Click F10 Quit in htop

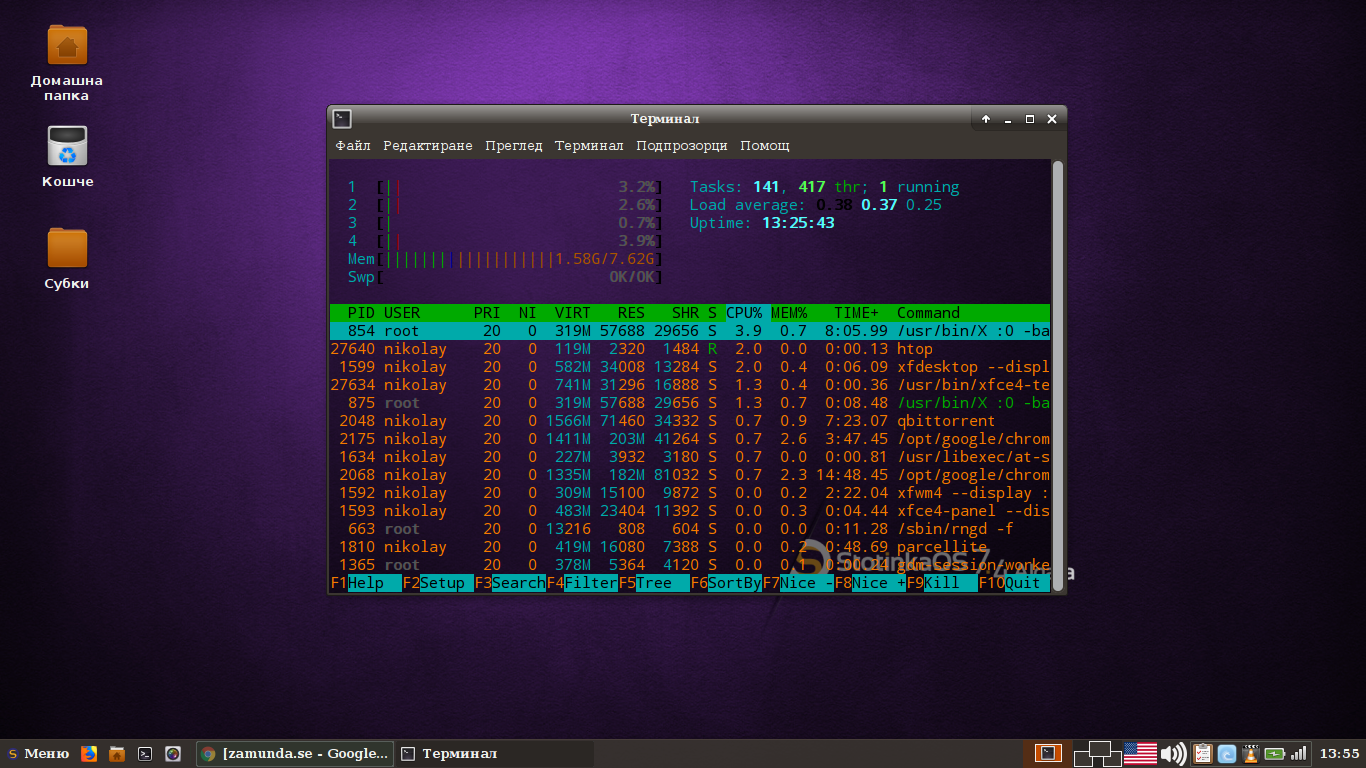pos(1014,583)
